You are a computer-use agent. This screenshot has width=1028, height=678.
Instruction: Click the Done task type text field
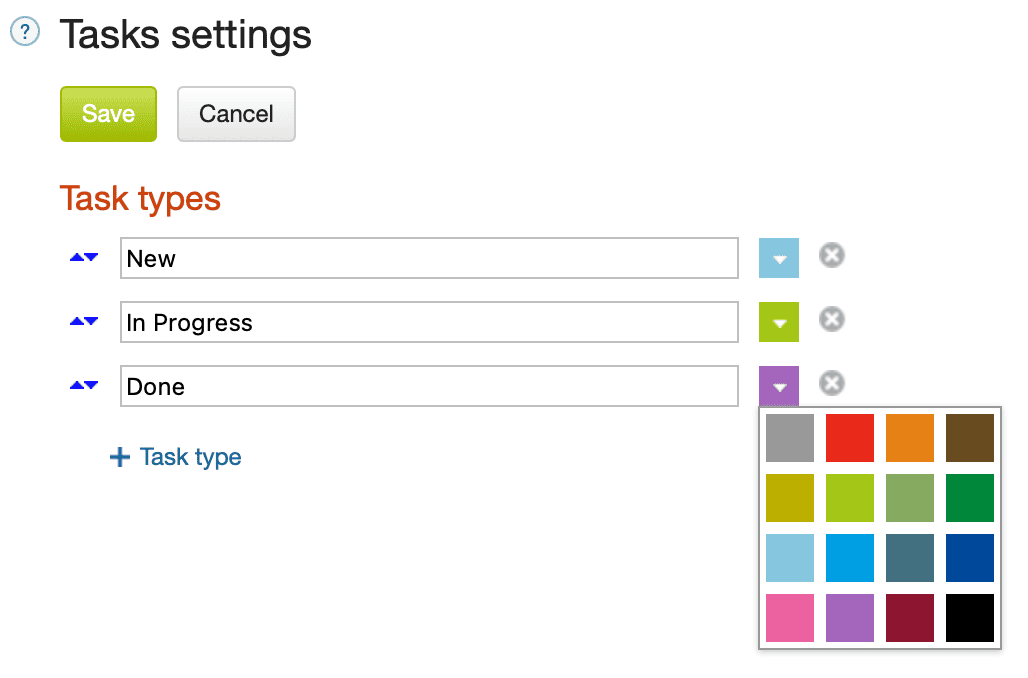coord(430,385)
